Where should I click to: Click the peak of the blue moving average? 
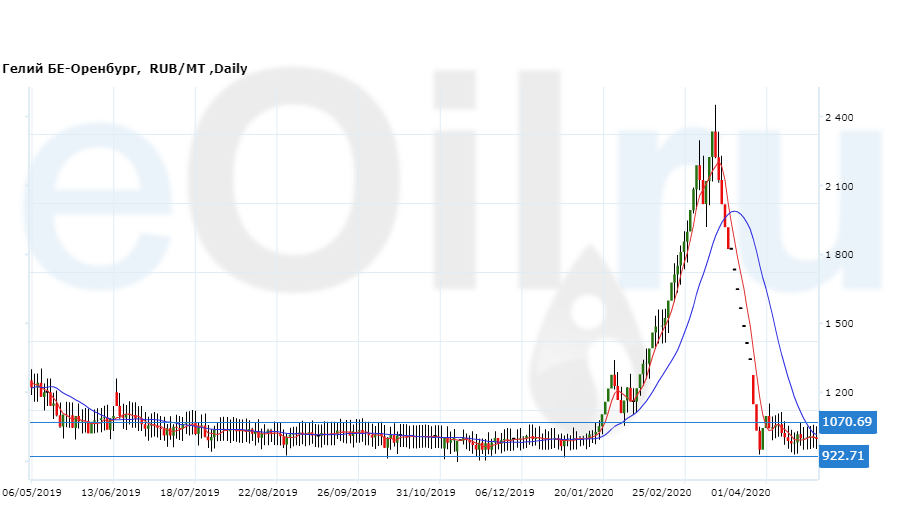tap(735, 211)
